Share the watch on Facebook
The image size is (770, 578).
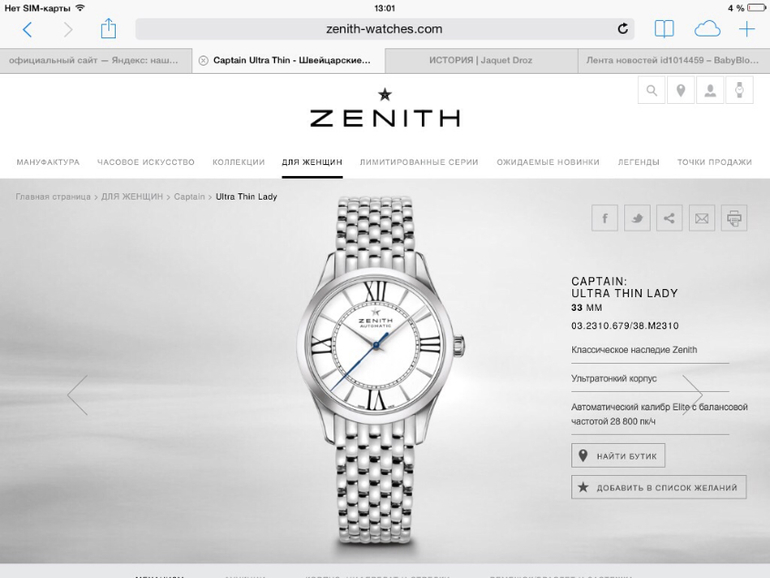point(605,218)
